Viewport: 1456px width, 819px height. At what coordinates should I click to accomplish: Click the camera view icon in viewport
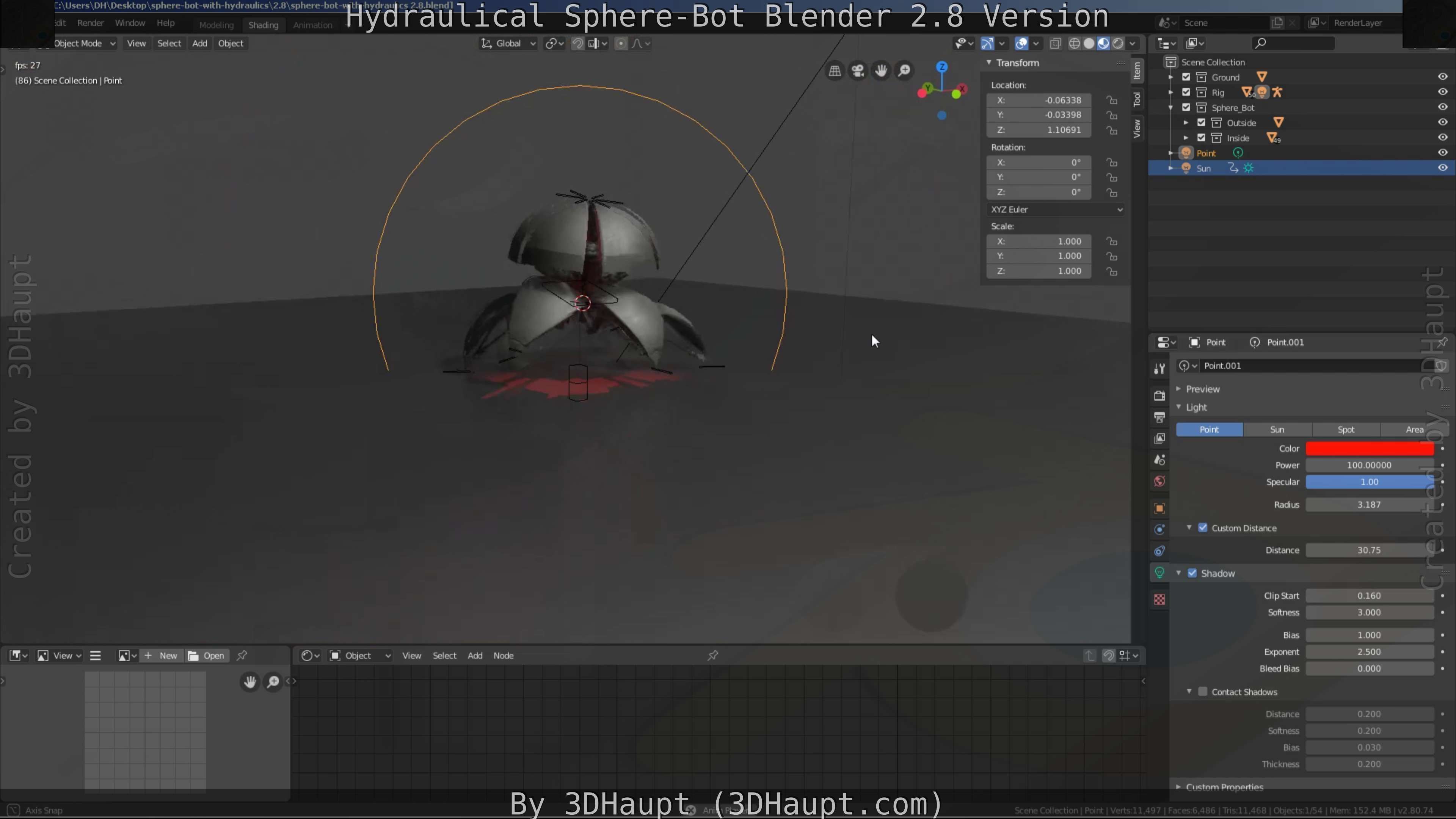[858, 71]
